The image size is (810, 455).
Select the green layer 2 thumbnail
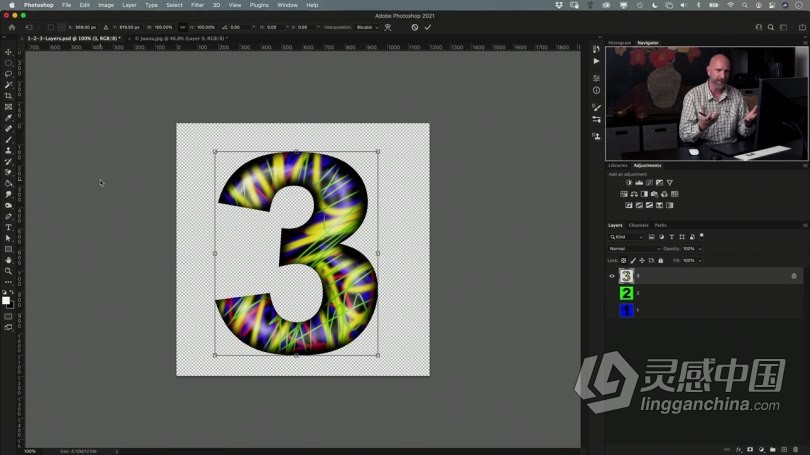(x=626, y=293)
